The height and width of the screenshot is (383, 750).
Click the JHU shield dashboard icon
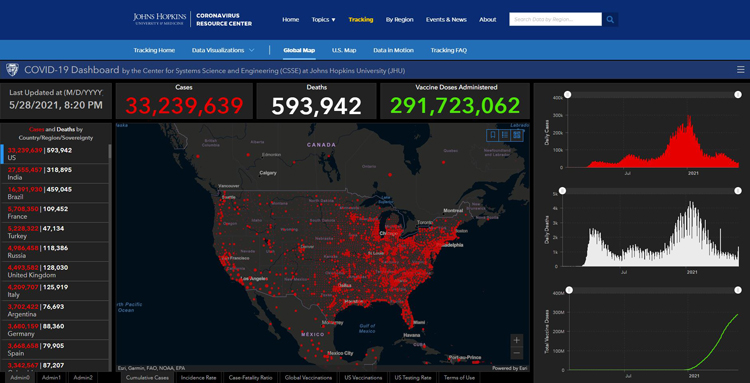click(x=12, y=70)
